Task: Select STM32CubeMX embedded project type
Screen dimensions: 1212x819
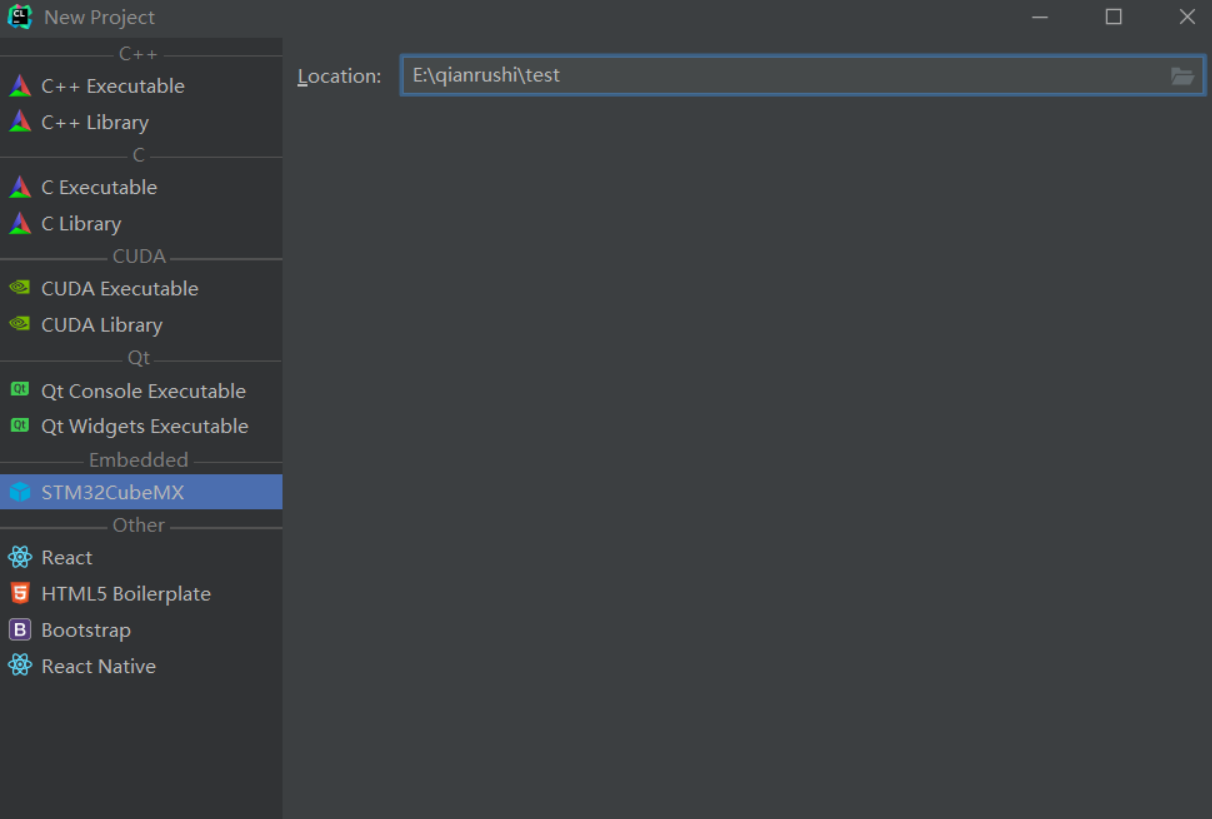Action: [141, 492]
